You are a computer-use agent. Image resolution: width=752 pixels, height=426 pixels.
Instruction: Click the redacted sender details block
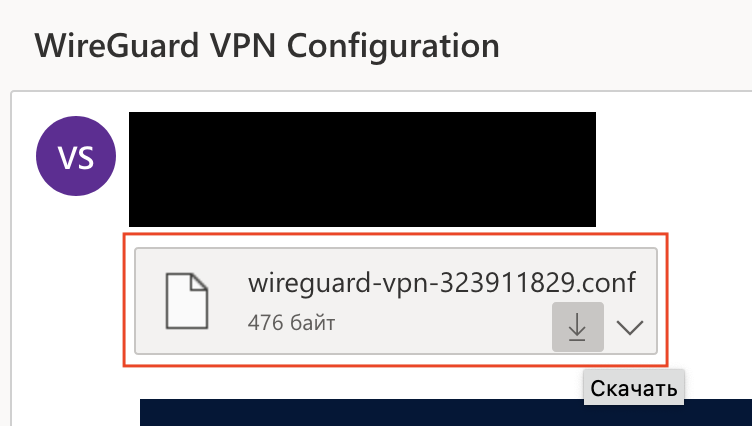coord(362,168)
